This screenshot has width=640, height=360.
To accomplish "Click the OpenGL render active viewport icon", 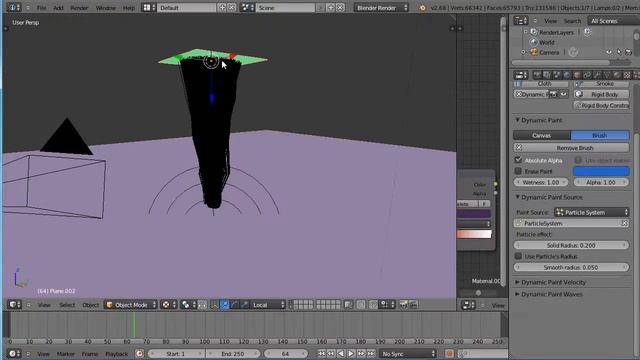I will 403,304.
